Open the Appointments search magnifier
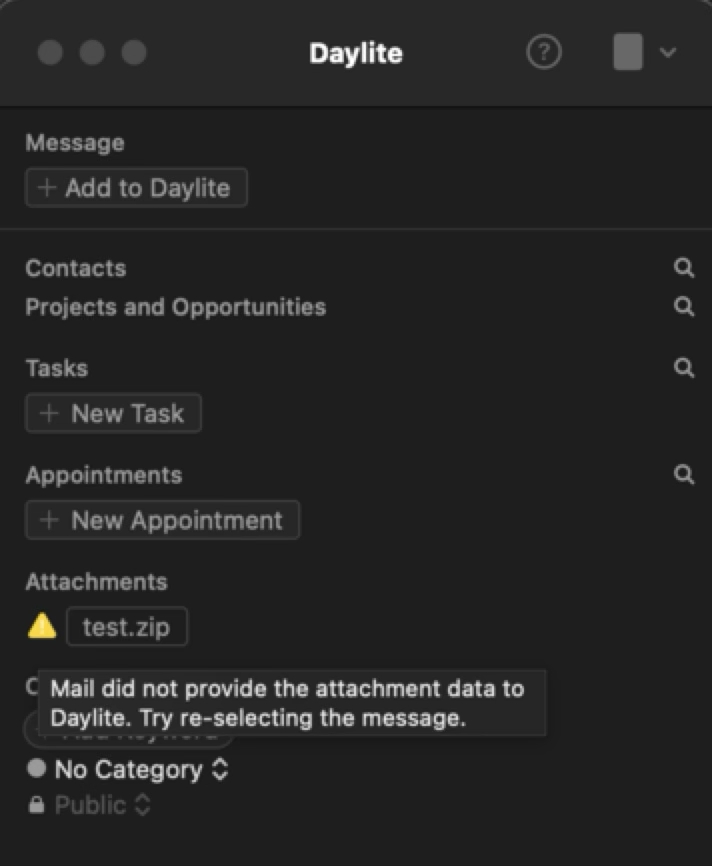 tap(684, 474)
